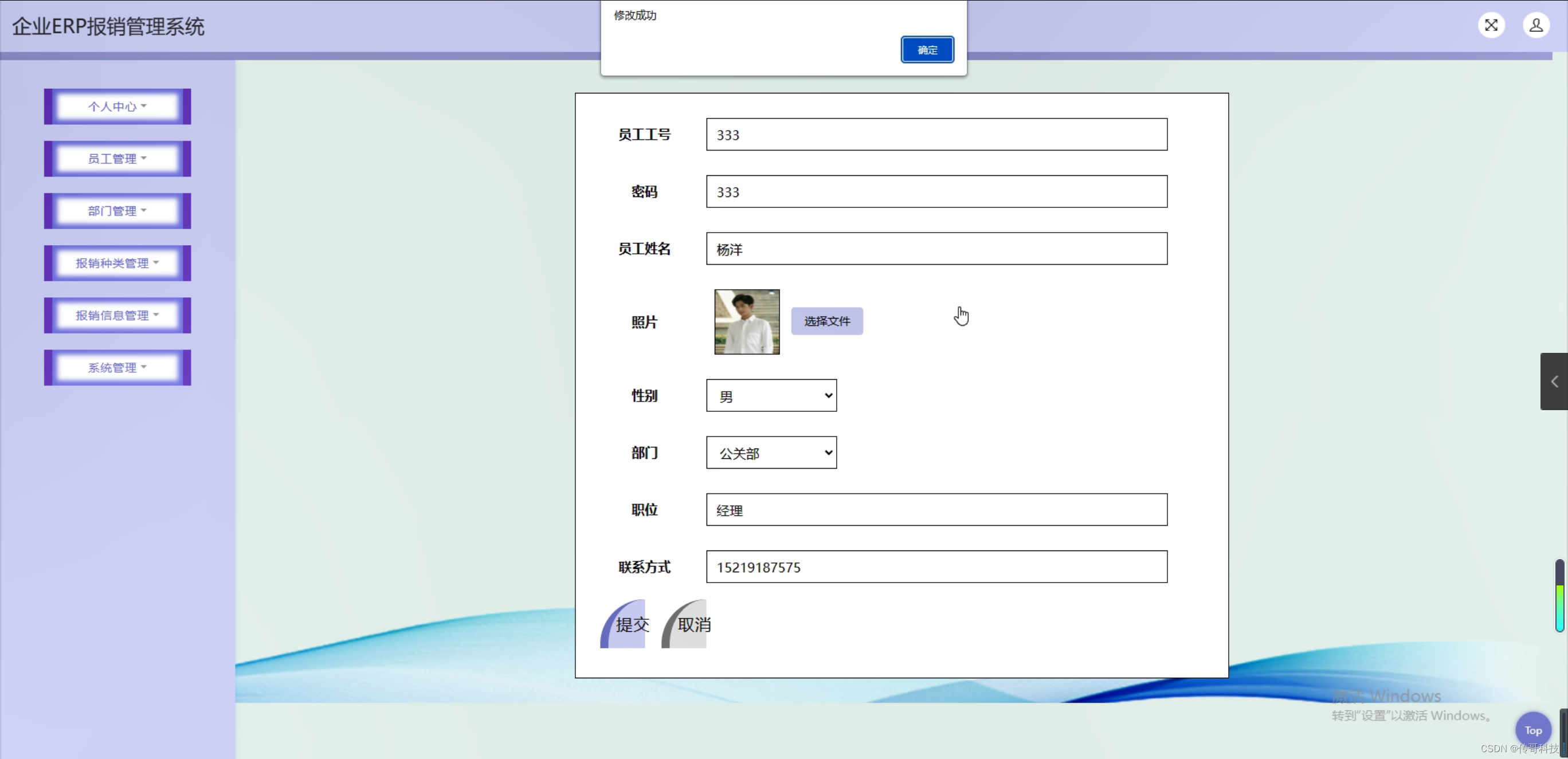
Task: Click the 员工工号 input showing 333
Action: point(935,135)
